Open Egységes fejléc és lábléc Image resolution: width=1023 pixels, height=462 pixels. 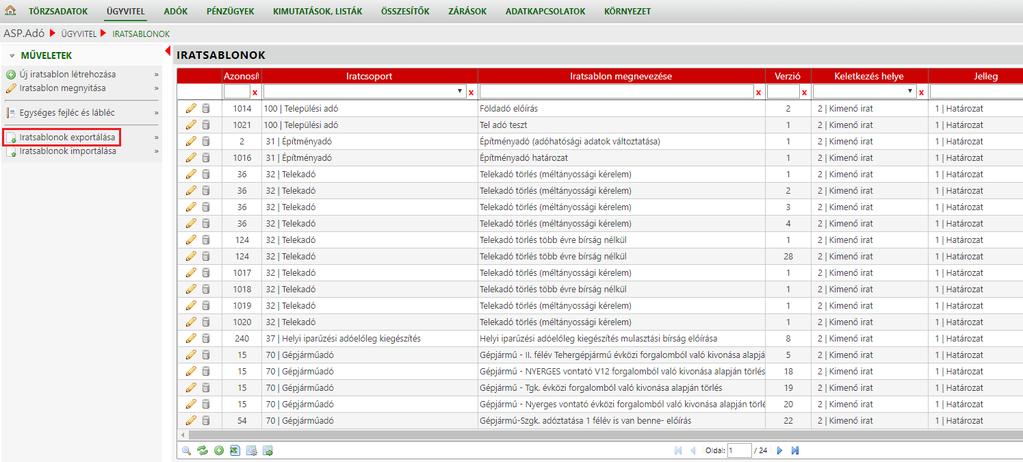(x=67, y=113)
